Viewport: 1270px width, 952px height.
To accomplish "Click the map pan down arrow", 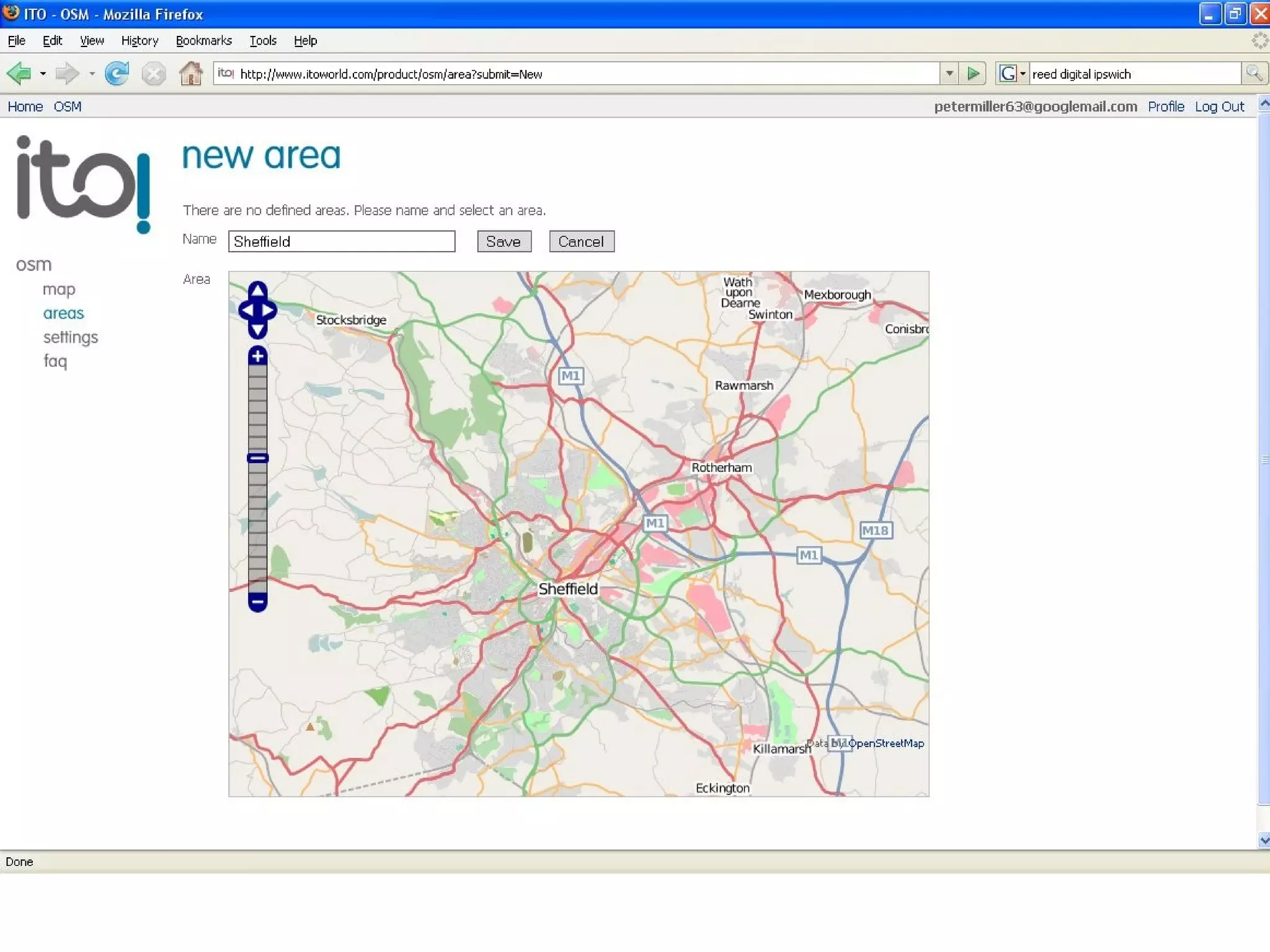I will point(257,330).
